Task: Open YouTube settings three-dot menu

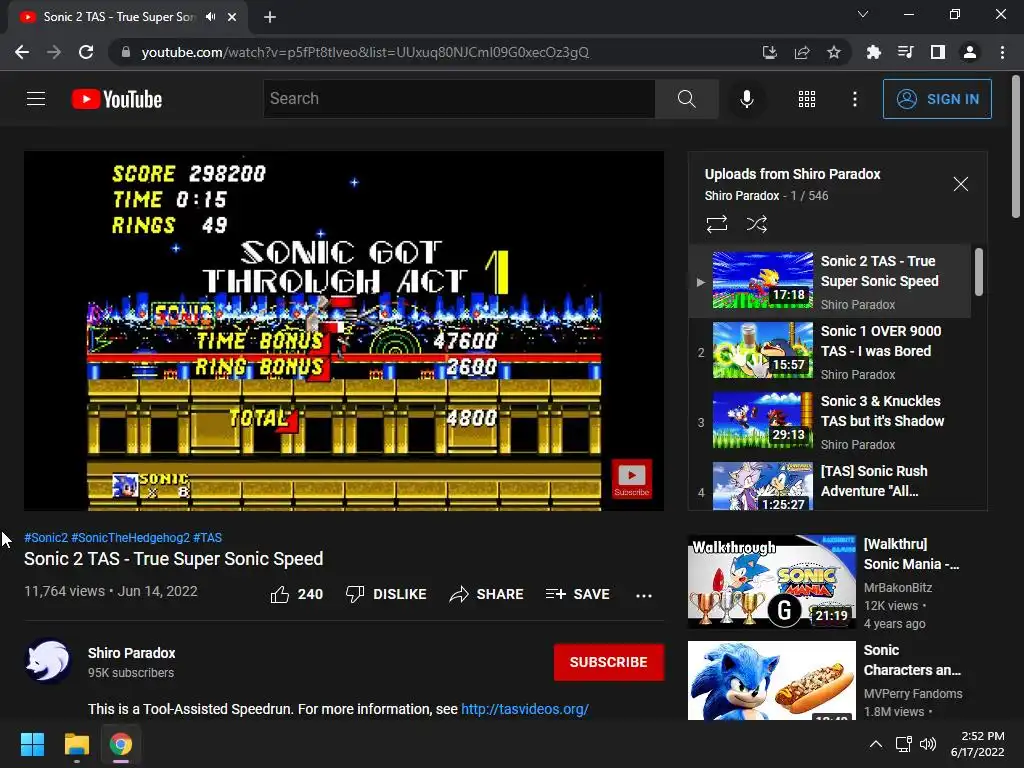Action: click(x=854, y=99)
